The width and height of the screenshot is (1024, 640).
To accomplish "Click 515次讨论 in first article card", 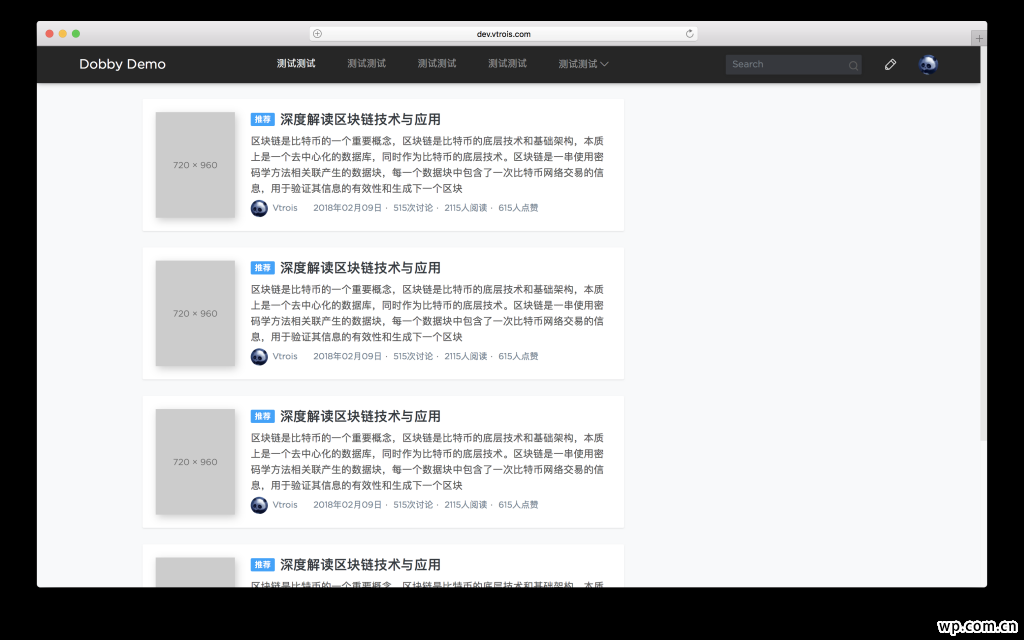I will (413, 208).
